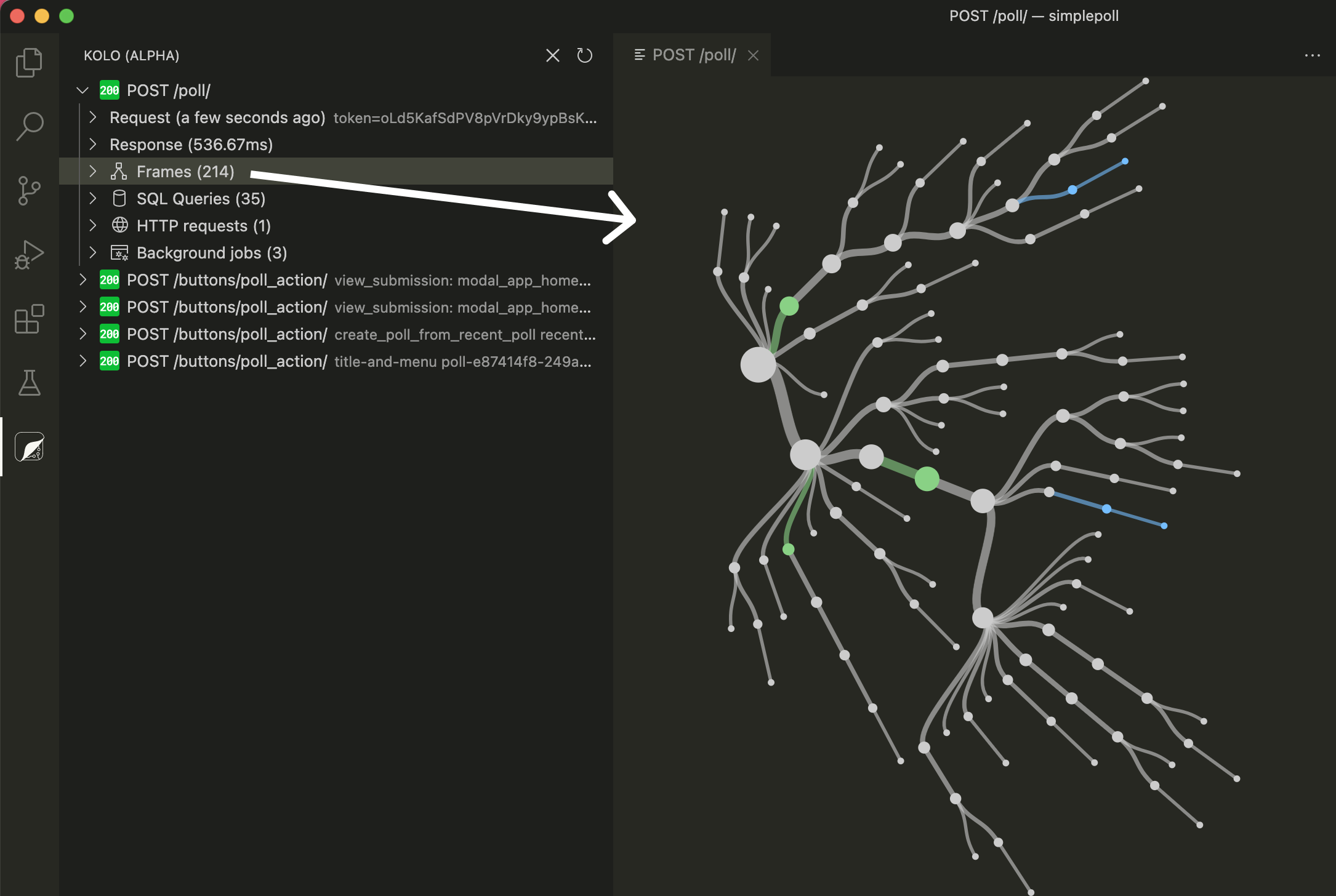The width and height of the screenshot is (1336, 896).
Task: Open the editor more actions ellipsis
Action: [1312, 55]
